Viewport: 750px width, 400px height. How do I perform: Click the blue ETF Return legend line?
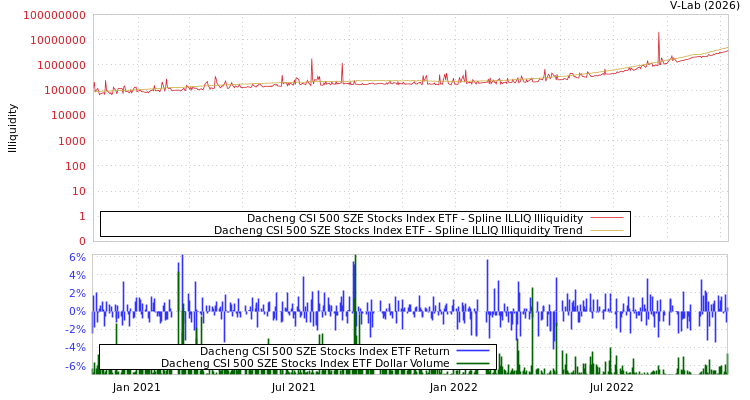[472, 351]
